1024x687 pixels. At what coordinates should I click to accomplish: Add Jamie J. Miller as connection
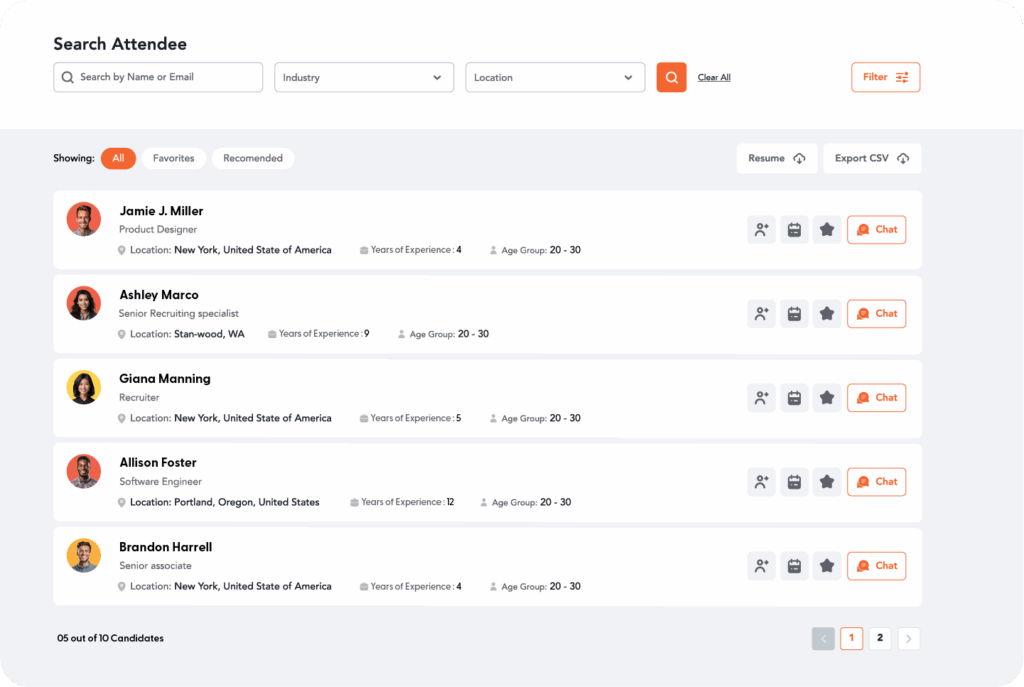pos(761,230)
